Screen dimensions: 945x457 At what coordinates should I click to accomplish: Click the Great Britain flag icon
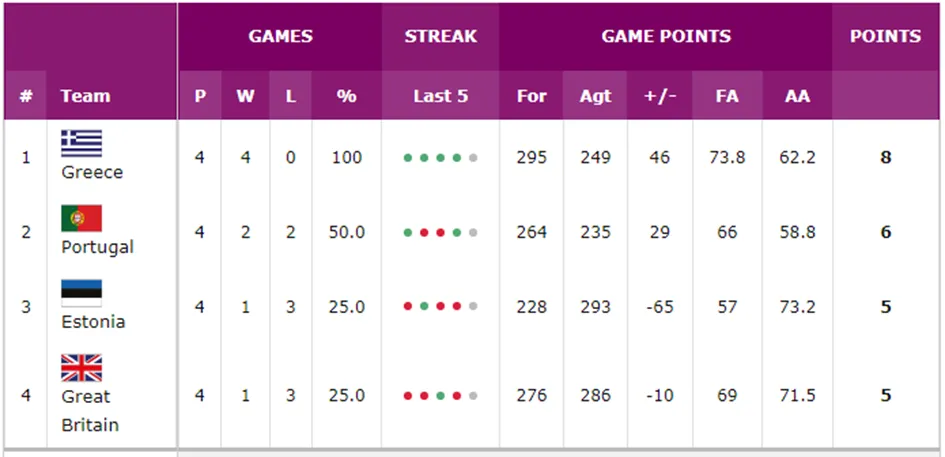click(81, 368)
